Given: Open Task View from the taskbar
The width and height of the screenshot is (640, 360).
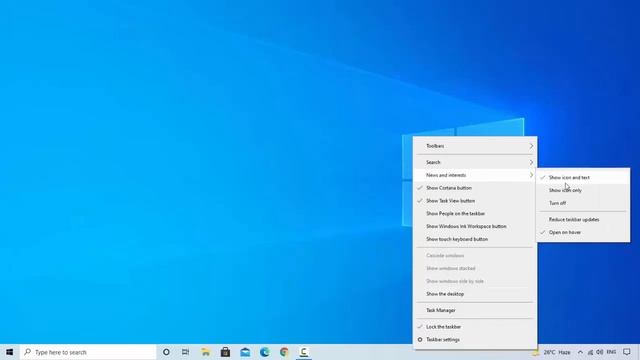Looking at the screenshot, I should click(x=185, y=352).
